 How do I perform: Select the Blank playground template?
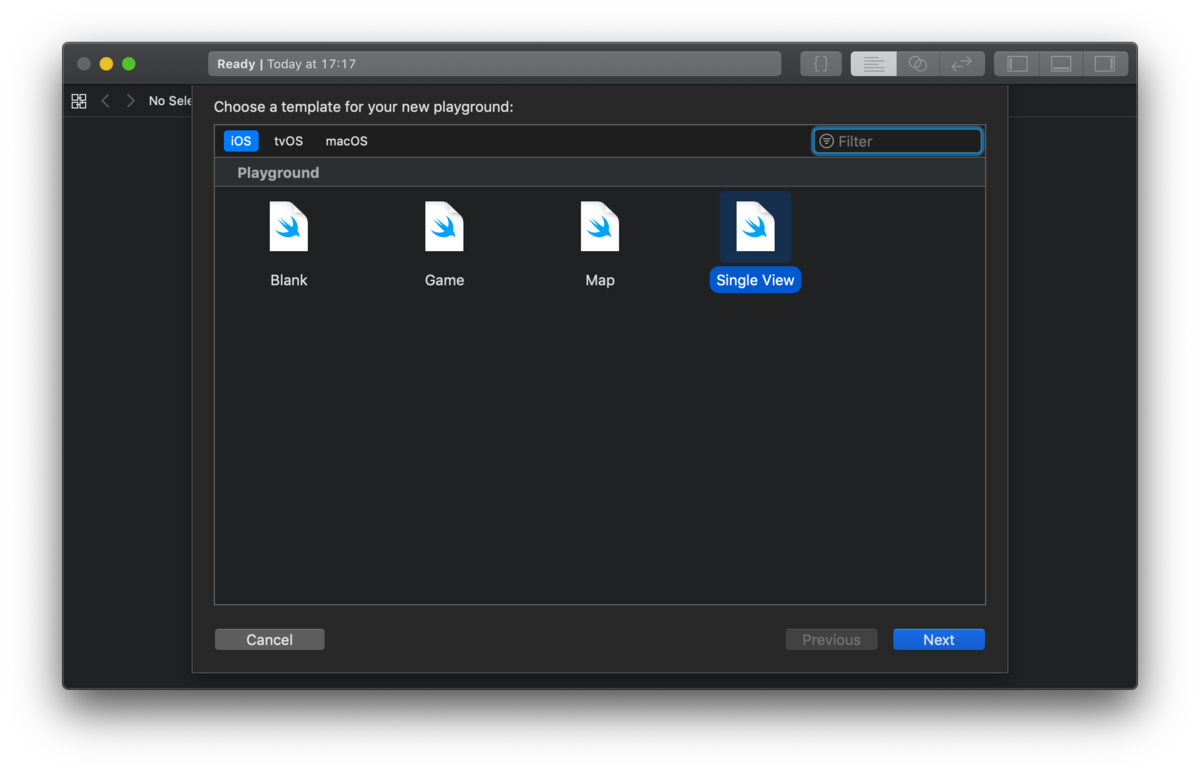point(289,245)
